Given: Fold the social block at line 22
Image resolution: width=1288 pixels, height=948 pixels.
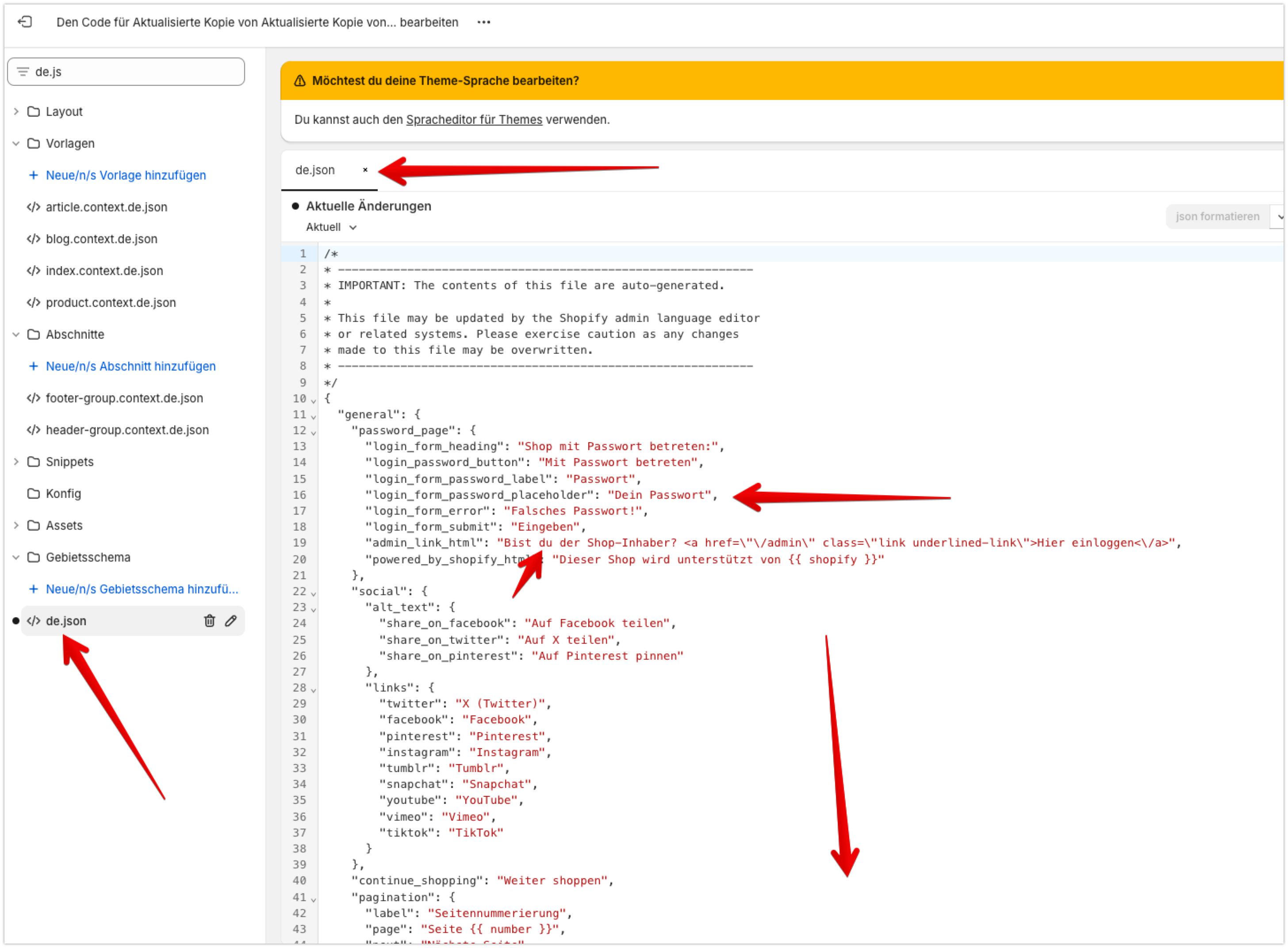Looking at the screenshot, I should pos(314,593).
